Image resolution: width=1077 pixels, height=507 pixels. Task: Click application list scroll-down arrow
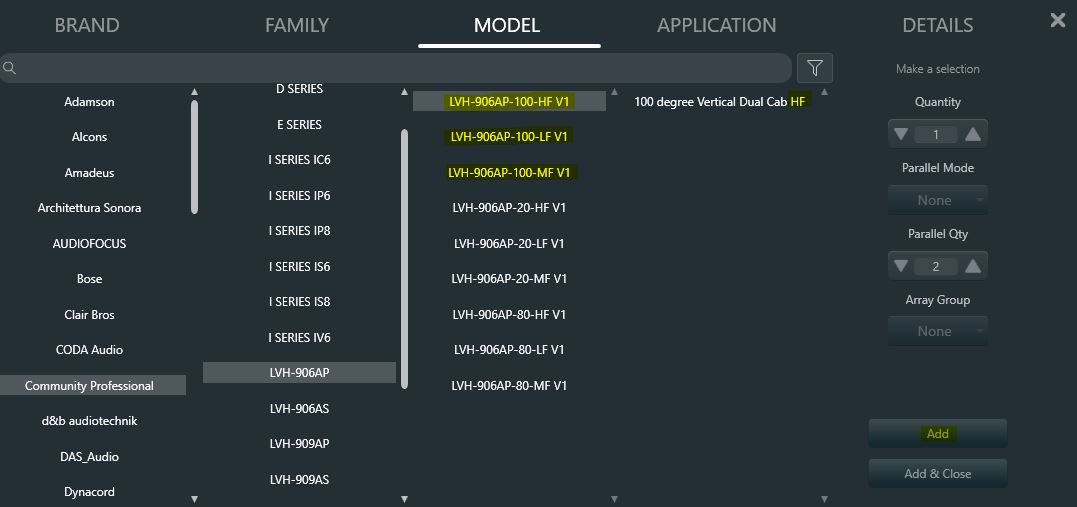point(825,499)
